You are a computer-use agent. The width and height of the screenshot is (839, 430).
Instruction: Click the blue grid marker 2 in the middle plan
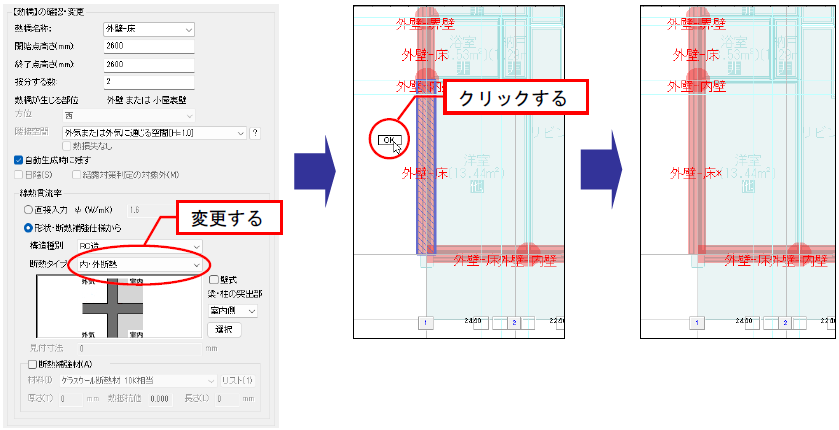coord(515,323)
